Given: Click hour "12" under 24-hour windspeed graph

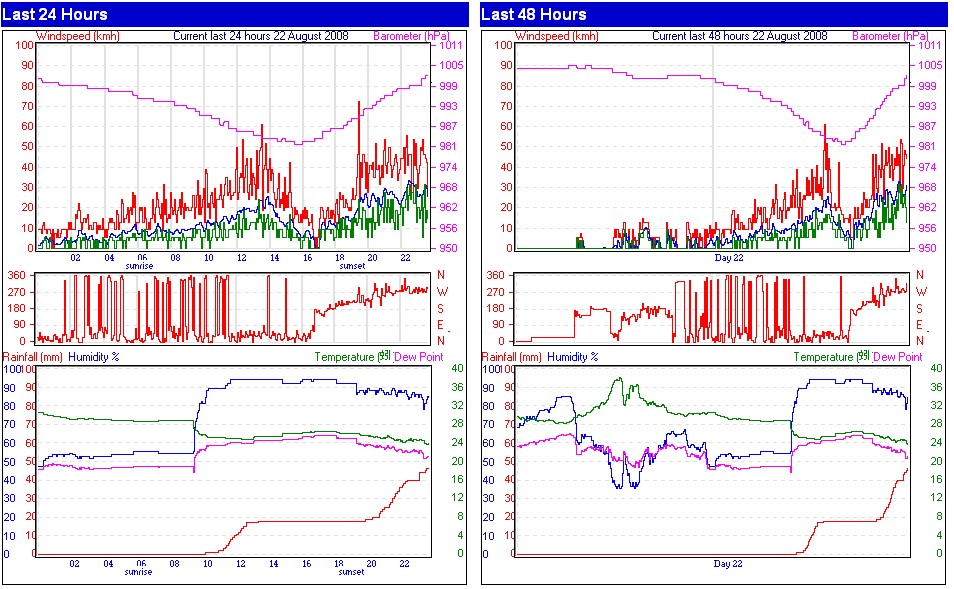Looking at the screenshot, I should tap(242, 258).
